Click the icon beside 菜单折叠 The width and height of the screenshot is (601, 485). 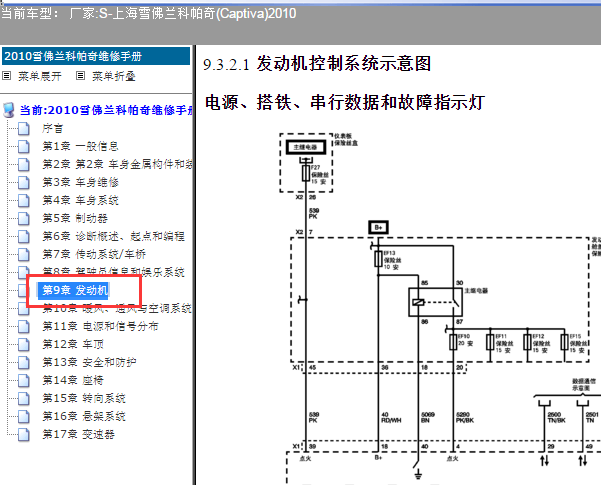[80, 76]
